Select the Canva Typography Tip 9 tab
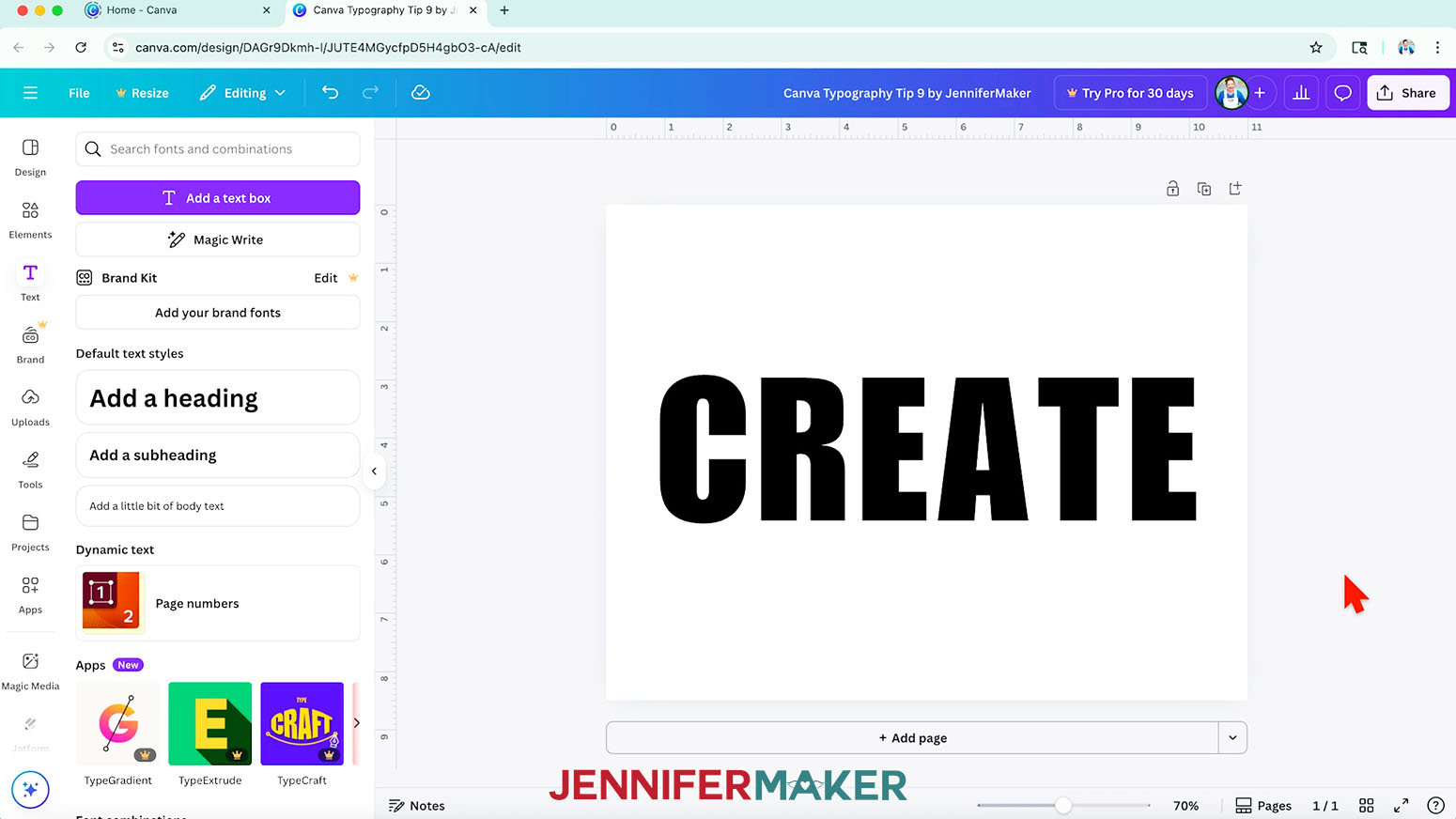The image size is (1456, 819). pos(385,10)
